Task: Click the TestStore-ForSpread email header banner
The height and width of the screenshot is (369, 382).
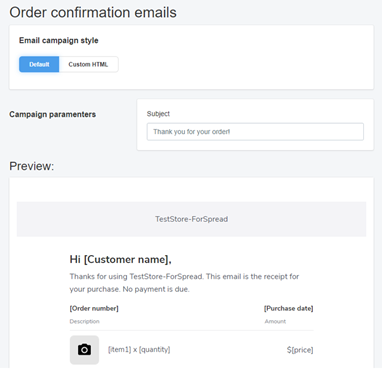Action: tap(191, 219)
